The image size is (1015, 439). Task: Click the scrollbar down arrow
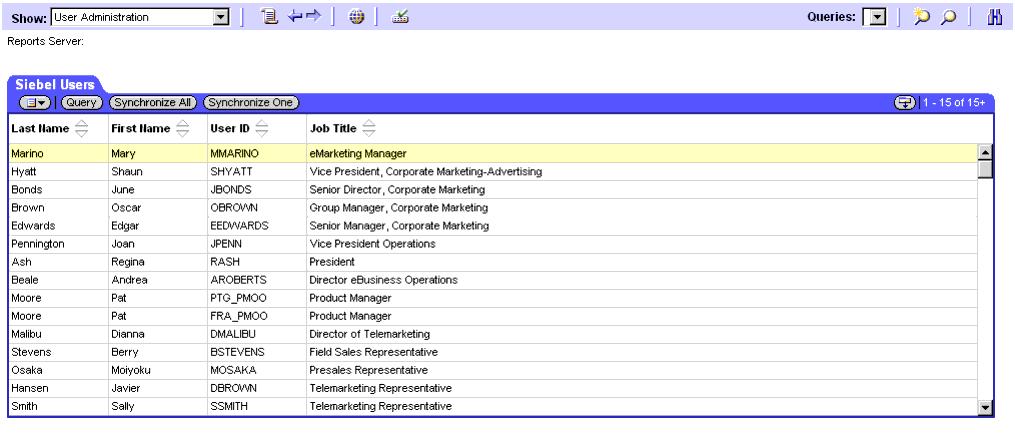(x=985, y=407)
